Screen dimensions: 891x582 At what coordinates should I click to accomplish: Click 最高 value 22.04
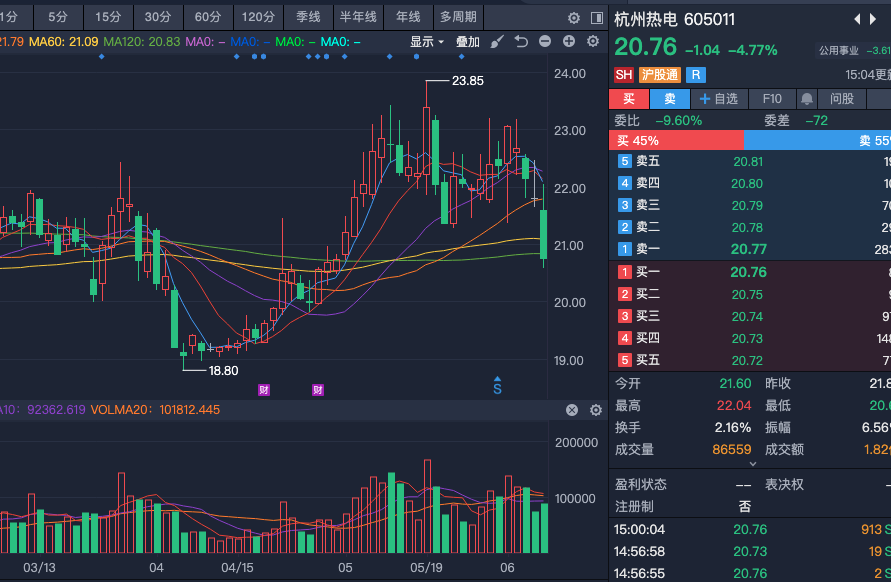tap(734, 406)
